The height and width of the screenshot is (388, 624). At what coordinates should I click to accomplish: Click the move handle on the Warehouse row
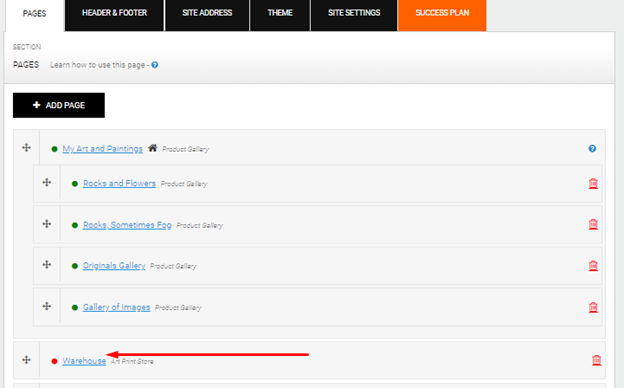[x=26, y=360]
